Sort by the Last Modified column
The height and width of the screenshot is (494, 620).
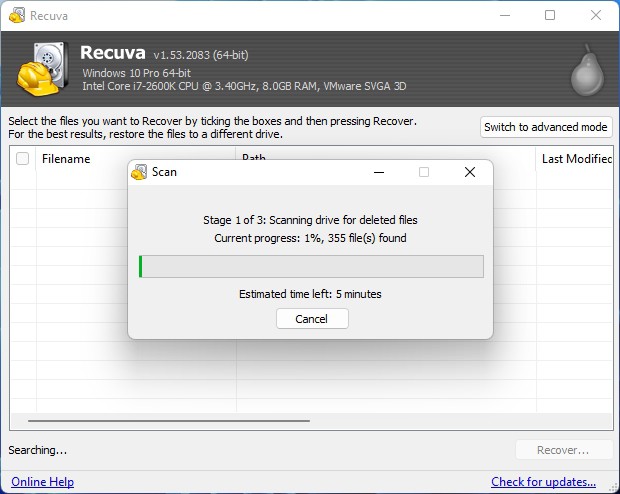576,159
